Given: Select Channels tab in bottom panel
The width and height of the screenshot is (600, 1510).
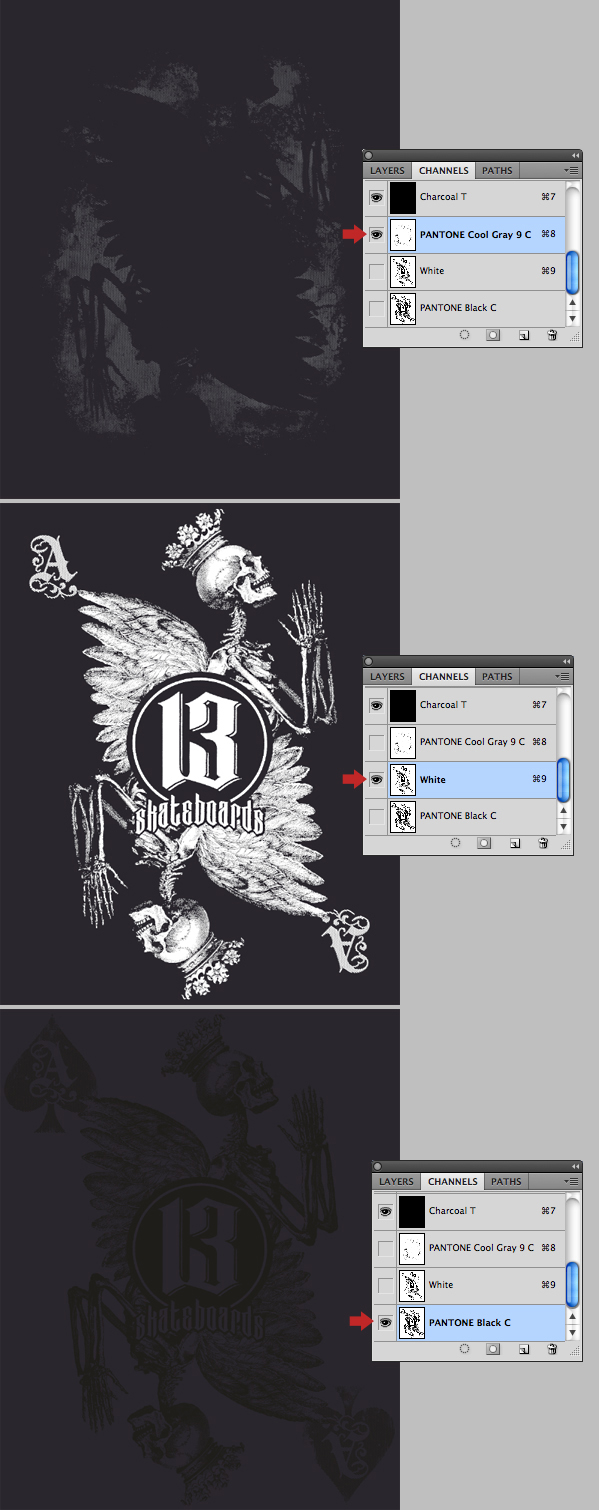Looking at the screenshot, I should pos(452,1182).
